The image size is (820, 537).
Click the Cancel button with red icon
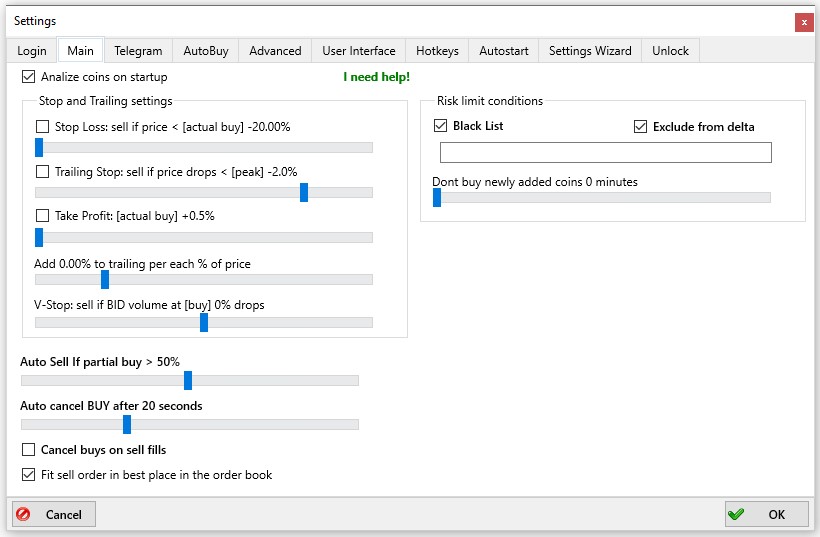pos(54,514)
